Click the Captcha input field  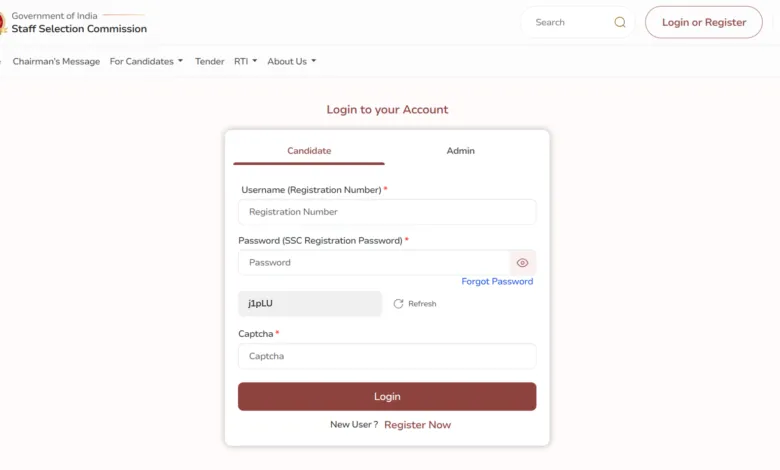coord(386,356)
